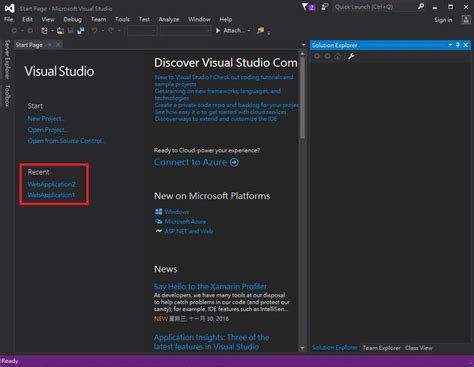Open the document tab list dropdown arrow
Image resolution: width=474 pixels, height=367 pixels.
pos(303,45)
